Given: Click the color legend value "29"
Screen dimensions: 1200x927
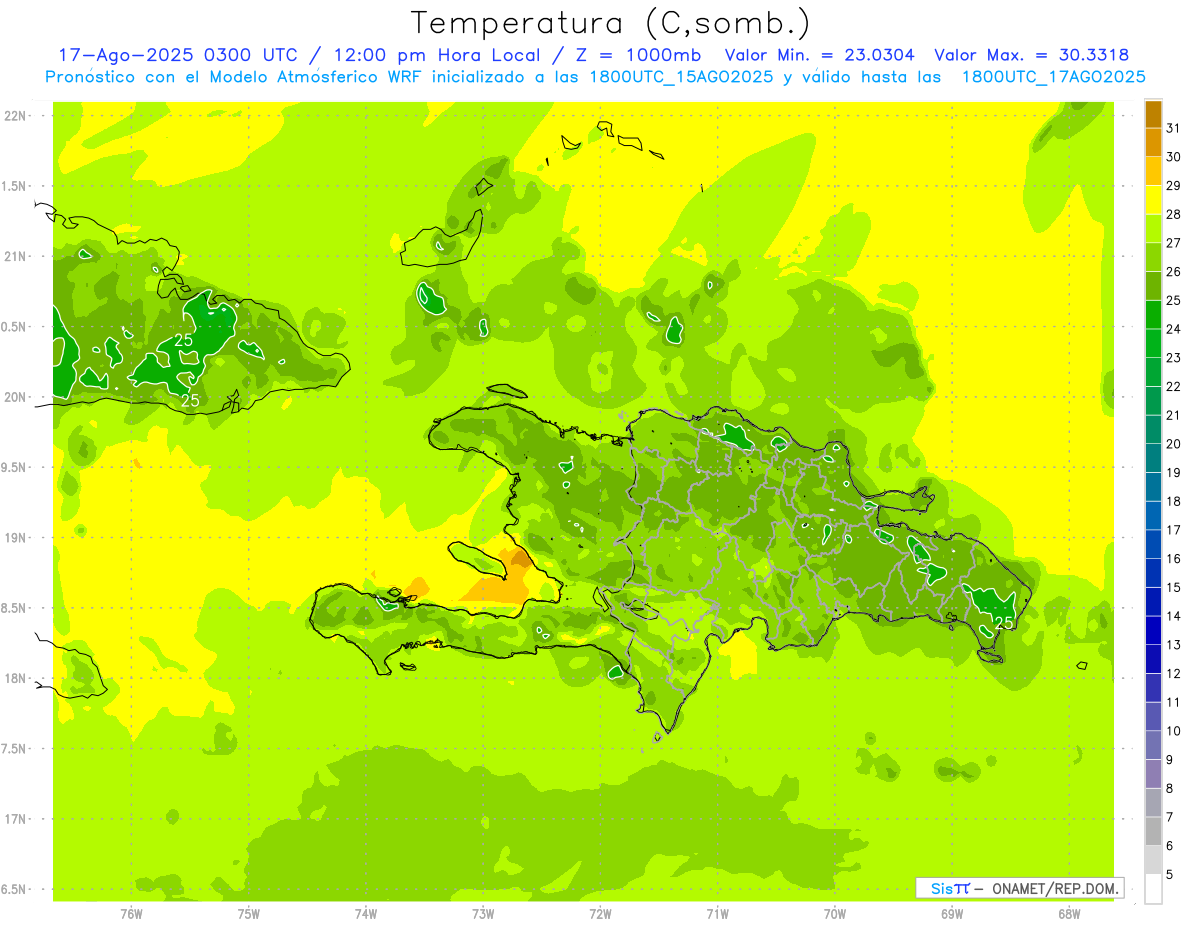Looking at the screenshot, I should click(1174, 185).
